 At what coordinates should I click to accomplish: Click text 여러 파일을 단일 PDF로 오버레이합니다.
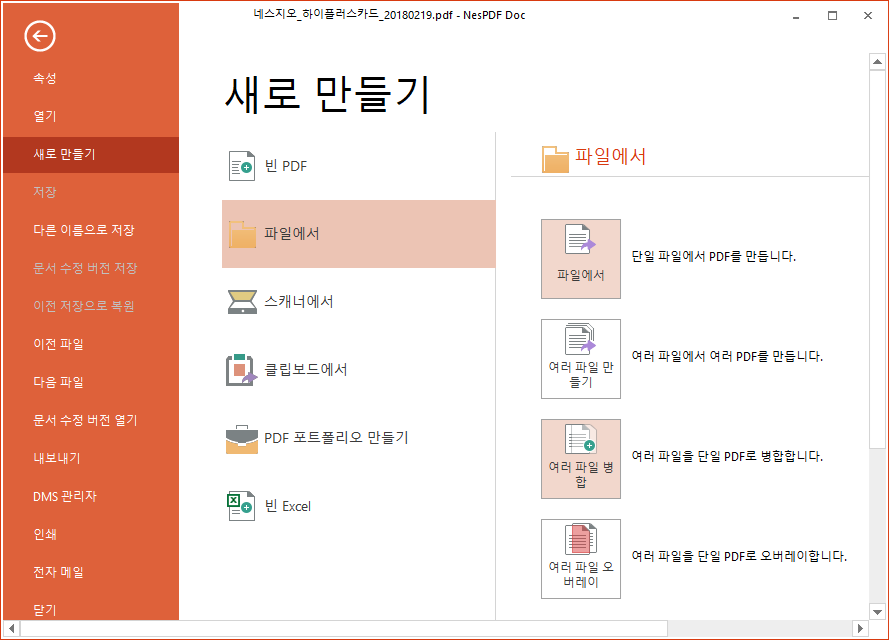pos(739,556)
